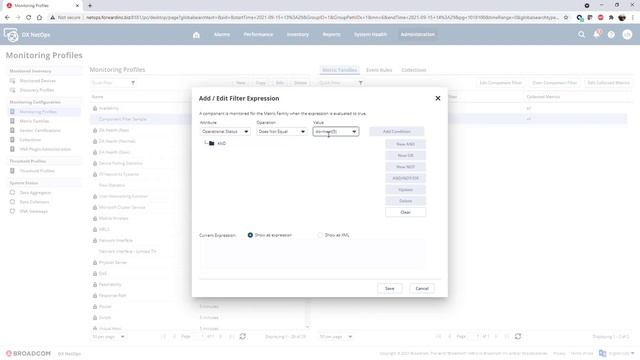Reload the browser page
The height and width of the screenshot is (360, 640).
(28, 18)
